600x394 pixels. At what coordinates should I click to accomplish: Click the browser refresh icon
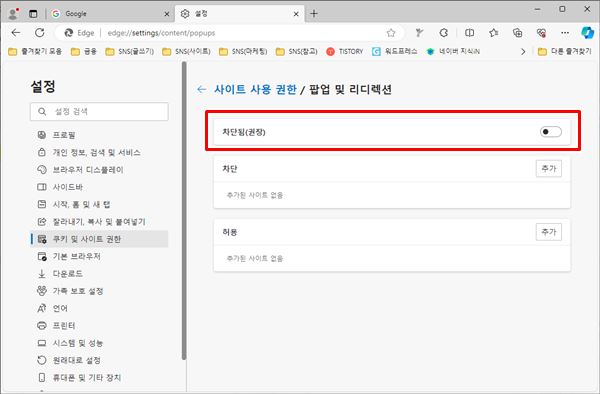pyautogui.click(x=40, y=33)
